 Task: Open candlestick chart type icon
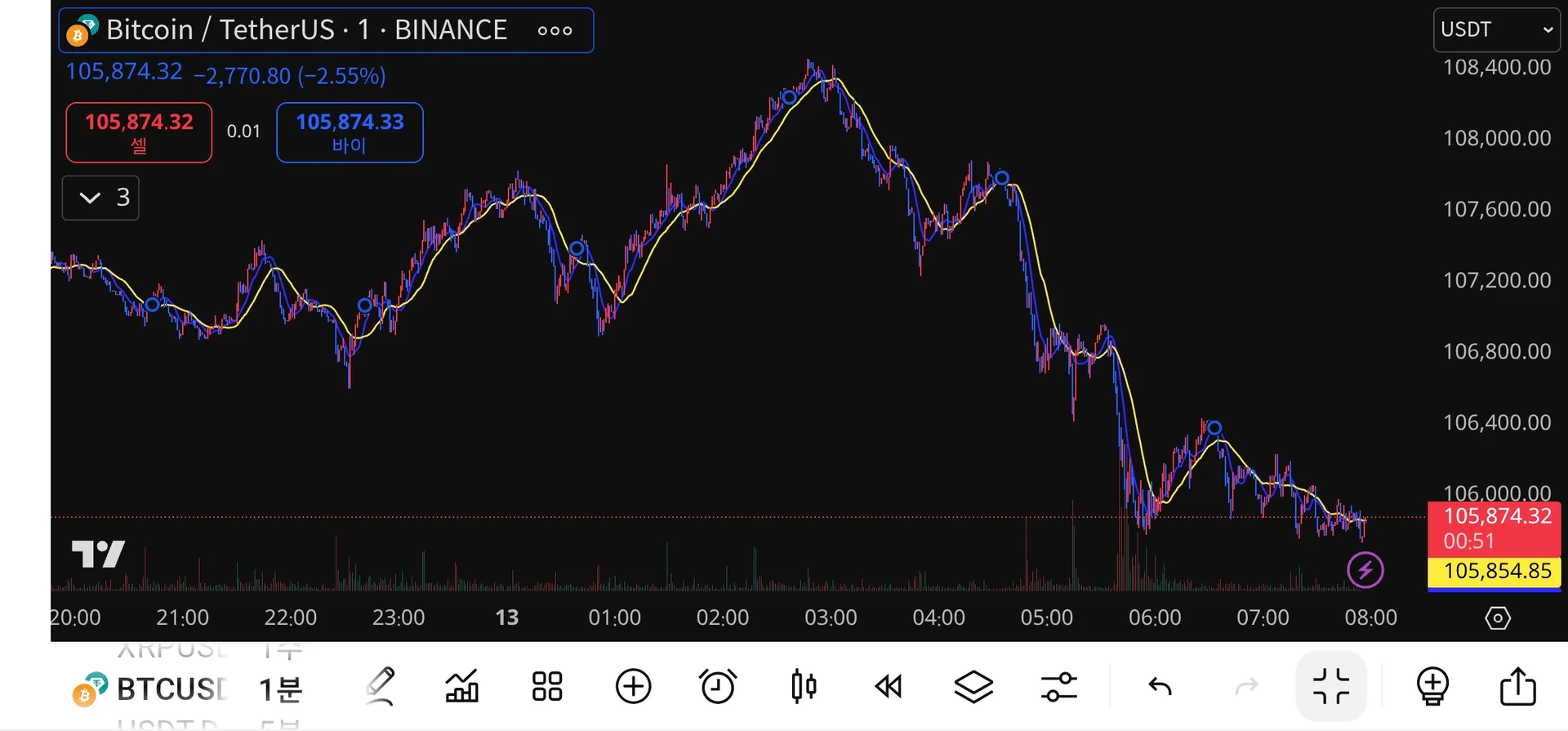pos(804,686)
